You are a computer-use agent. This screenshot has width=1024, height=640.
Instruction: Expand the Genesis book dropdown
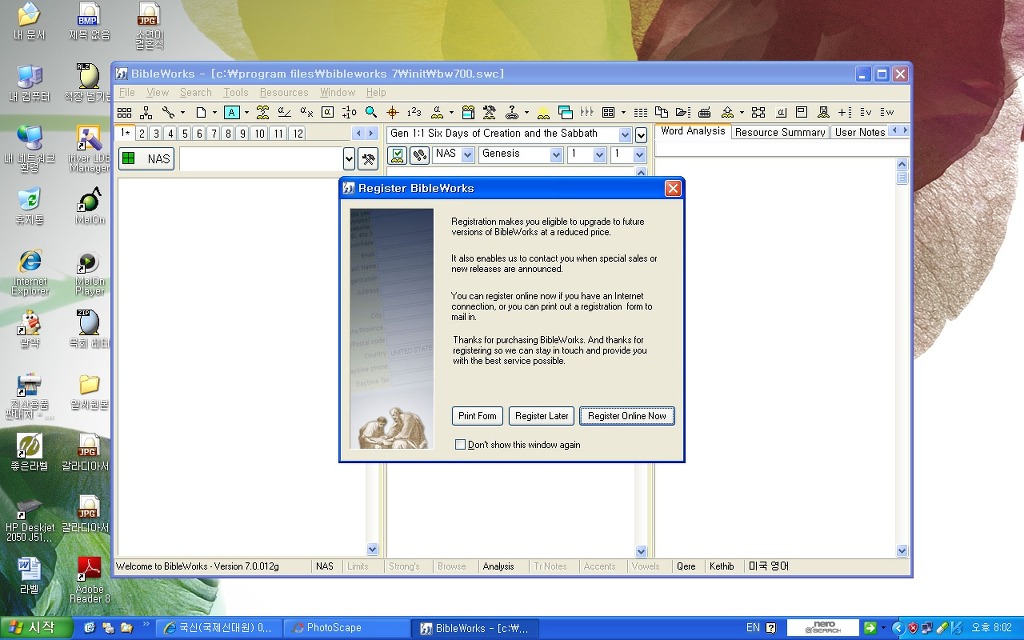[x=555, y=155]
